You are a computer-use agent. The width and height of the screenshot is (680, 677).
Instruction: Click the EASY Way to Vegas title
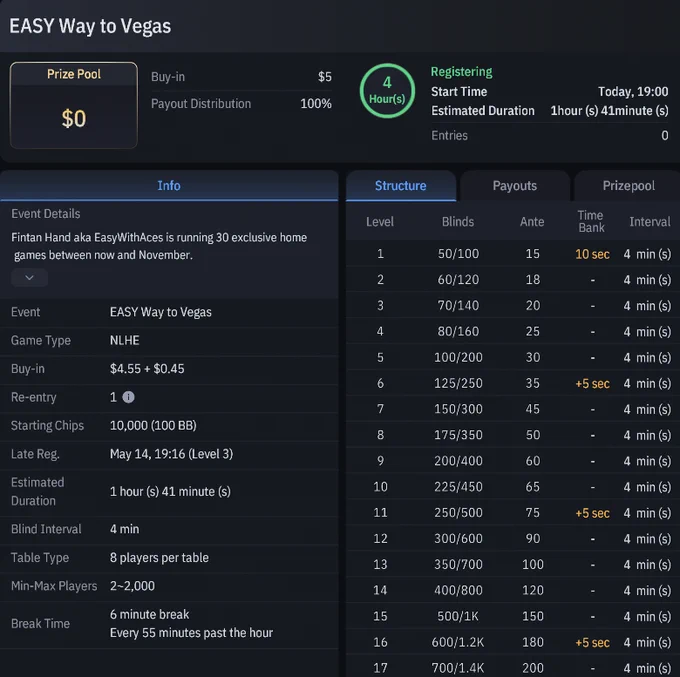(x=90, y=26)
